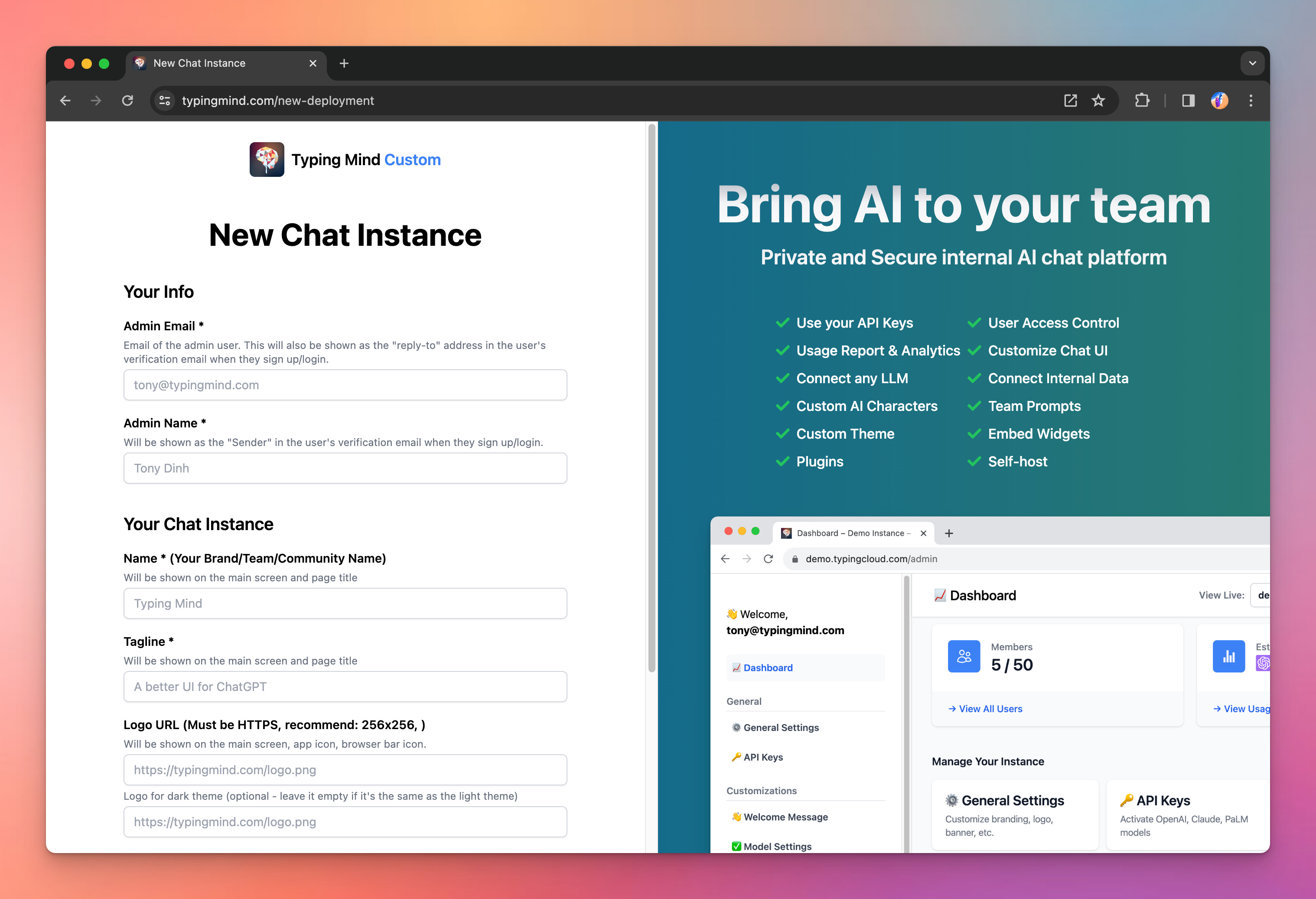The width and height of the screenshot is (1316, 899).
Task: Select the New Chat Instance tab
Action: pos(225,63)
